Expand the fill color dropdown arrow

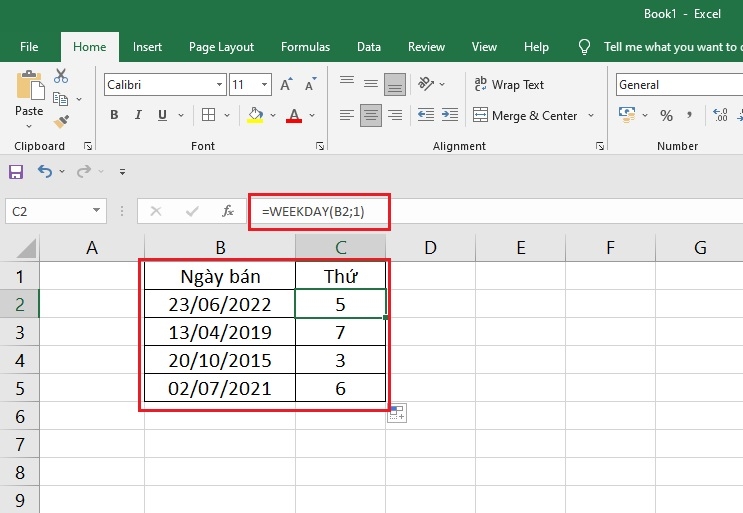pyautogui.click(x=273, y=115)
